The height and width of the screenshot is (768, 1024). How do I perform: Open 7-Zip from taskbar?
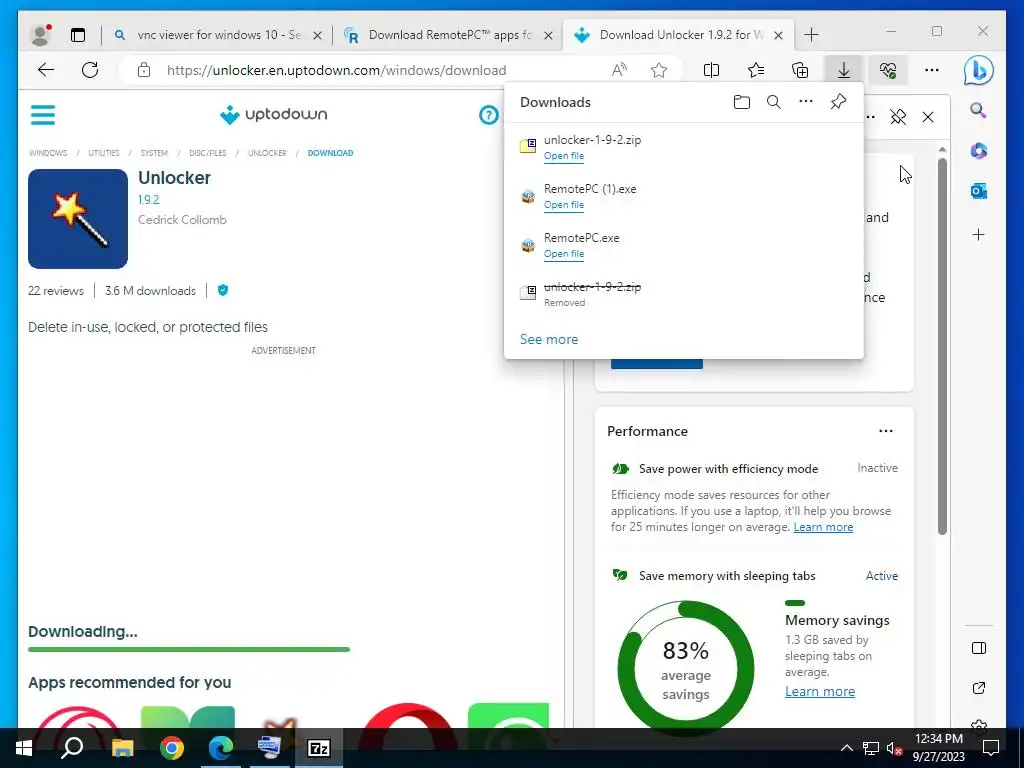point(319,748)
